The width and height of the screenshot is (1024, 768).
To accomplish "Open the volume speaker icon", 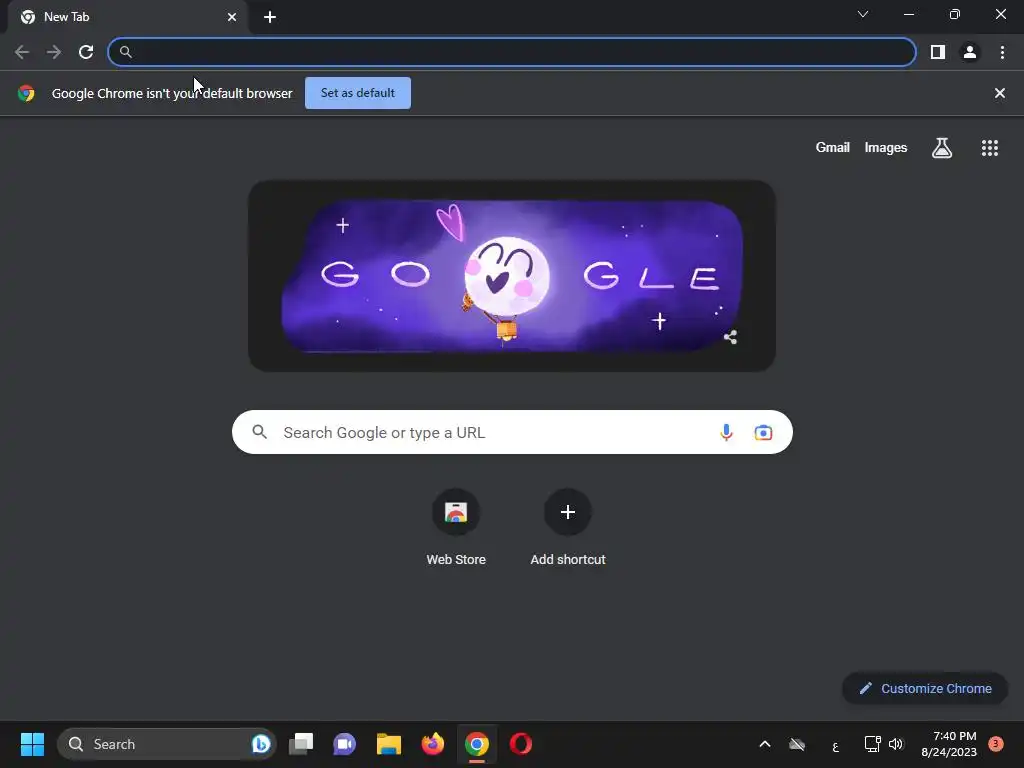I will [x=896, y=744].
